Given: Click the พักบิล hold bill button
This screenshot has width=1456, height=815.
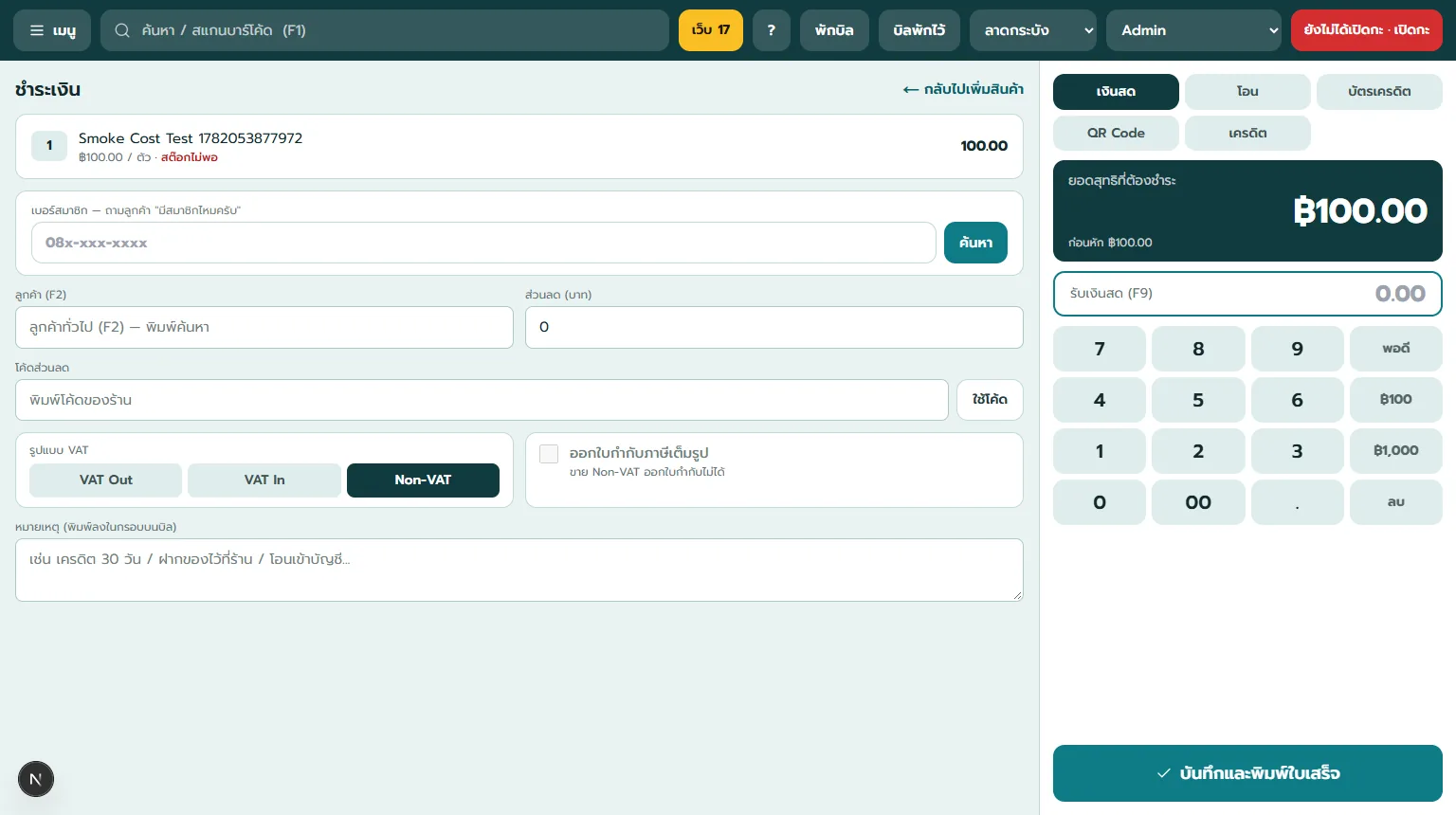Looking at the screenshot, I should click(x=834, y=30).
